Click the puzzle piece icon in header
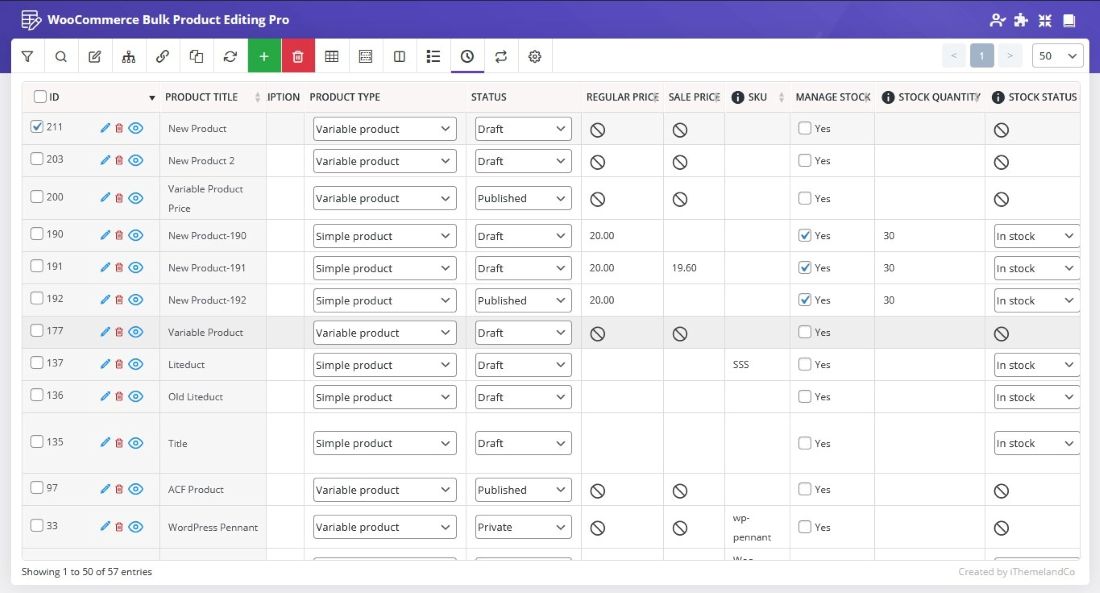1100x593 pixels. tap(1021, 20)
